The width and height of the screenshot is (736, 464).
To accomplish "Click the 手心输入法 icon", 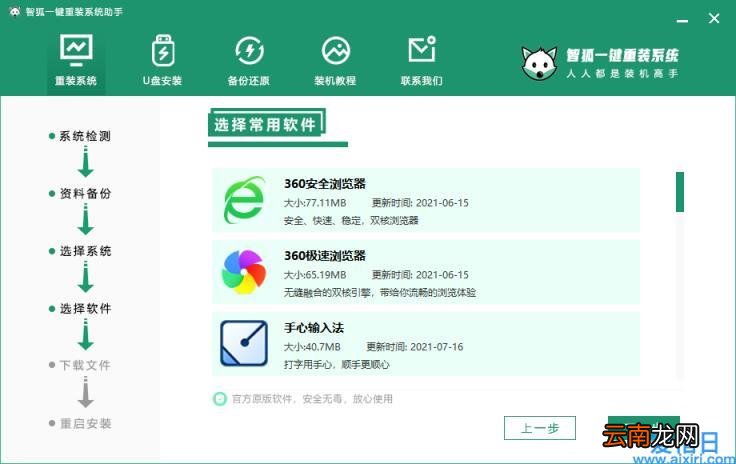I will tap(244, 343).
